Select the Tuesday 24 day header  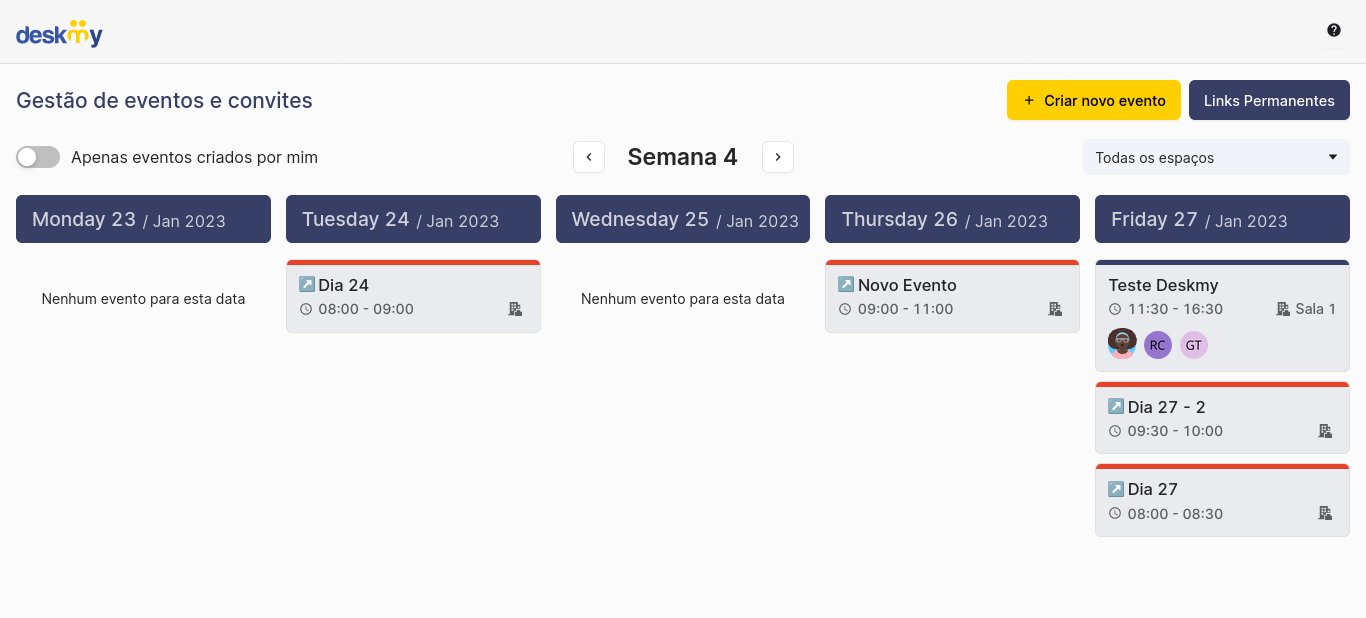point(413,219)
